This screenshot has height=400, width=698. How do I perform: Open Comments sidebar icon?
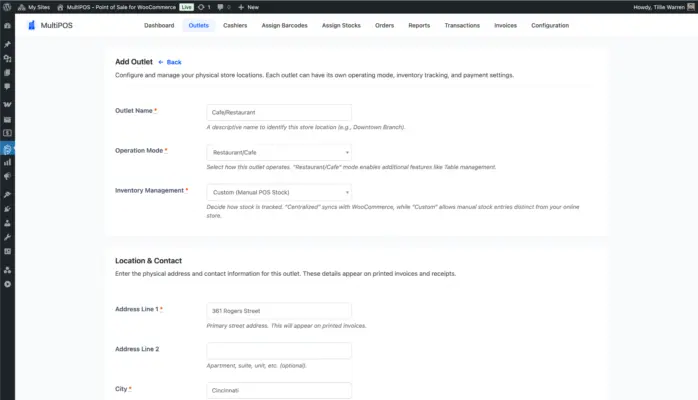(x=7, y=87)
